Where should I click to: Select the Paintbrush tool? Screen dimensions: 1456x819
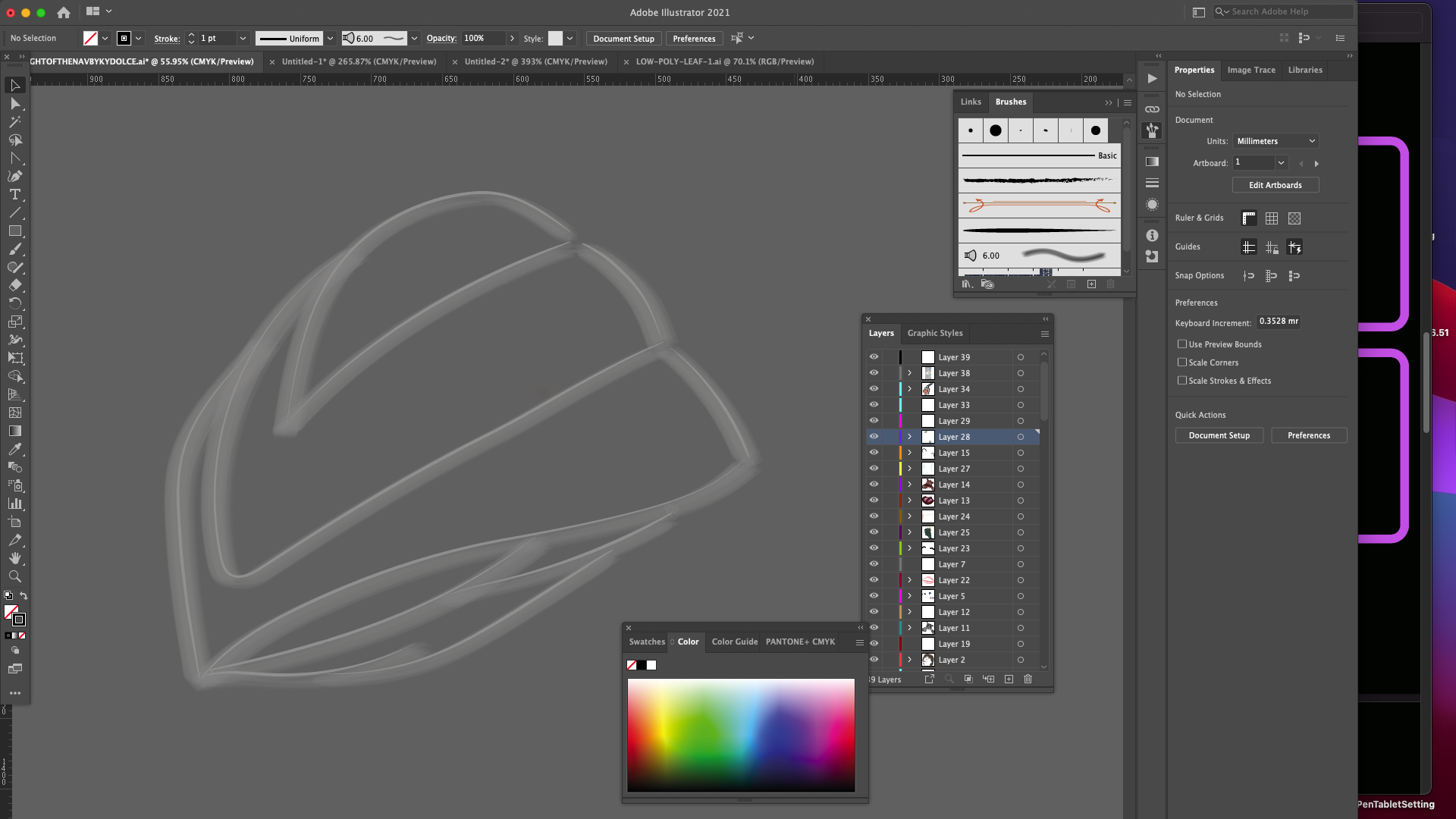point(14,249)
